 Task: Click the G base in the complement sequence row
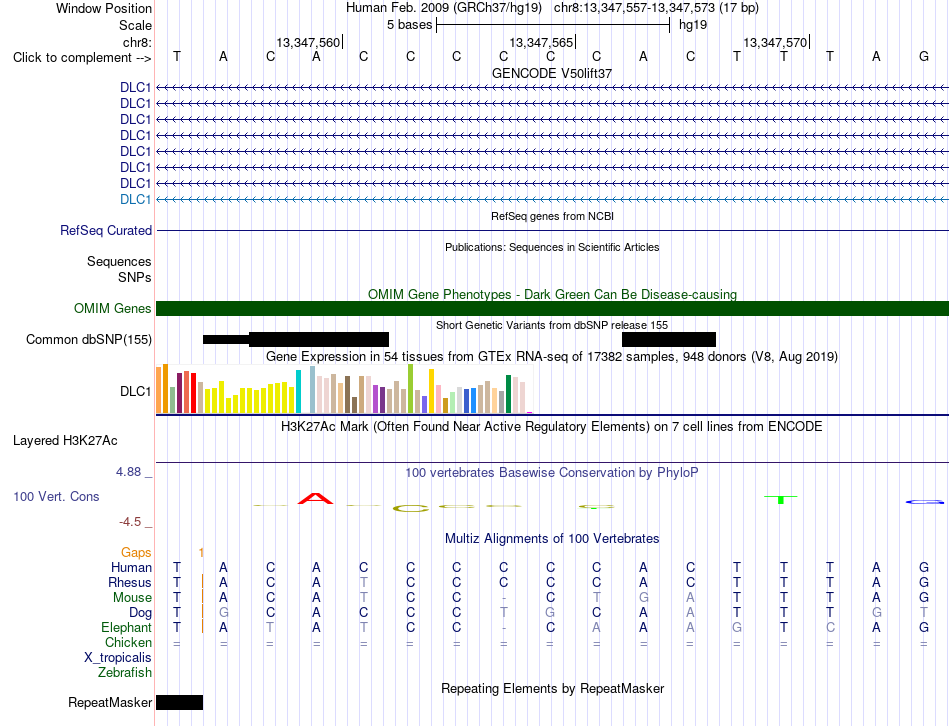pyautogui.click(x=924, y=56)
